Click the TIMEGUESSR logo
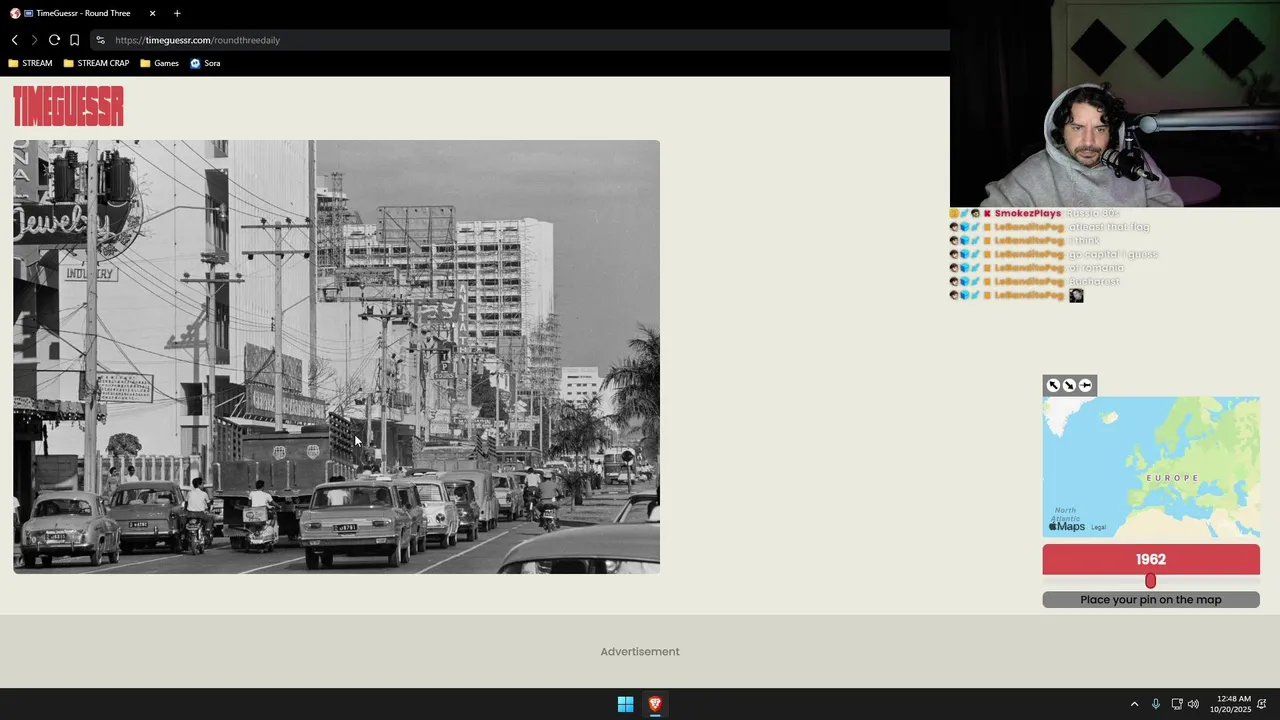 point(68,106)
